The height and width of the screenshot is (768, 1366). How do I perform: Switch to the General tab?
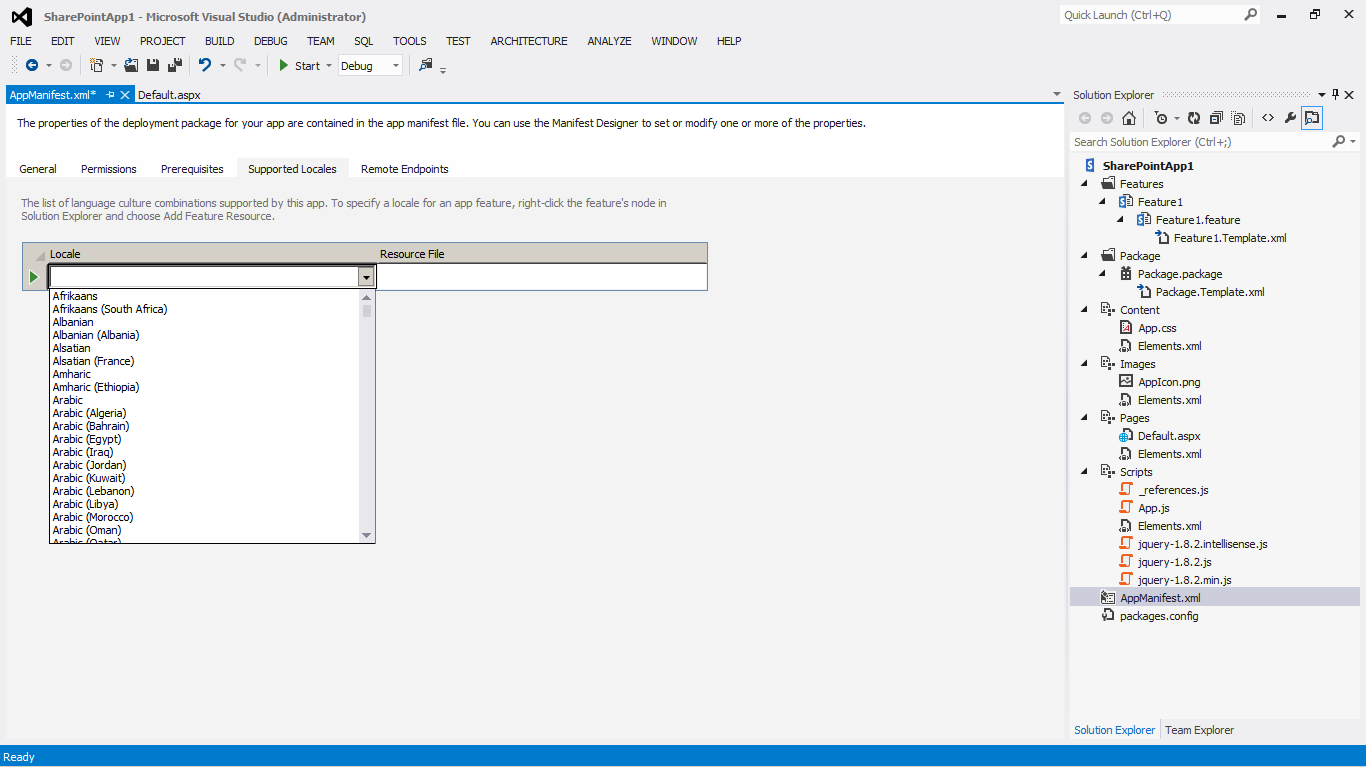(38, 169)
